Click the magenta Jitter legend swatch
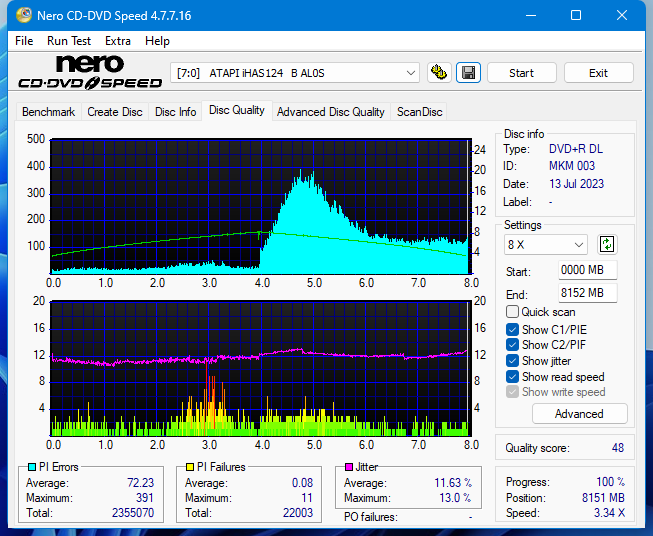The image size is (653, 536). click(x=349, y=467)
